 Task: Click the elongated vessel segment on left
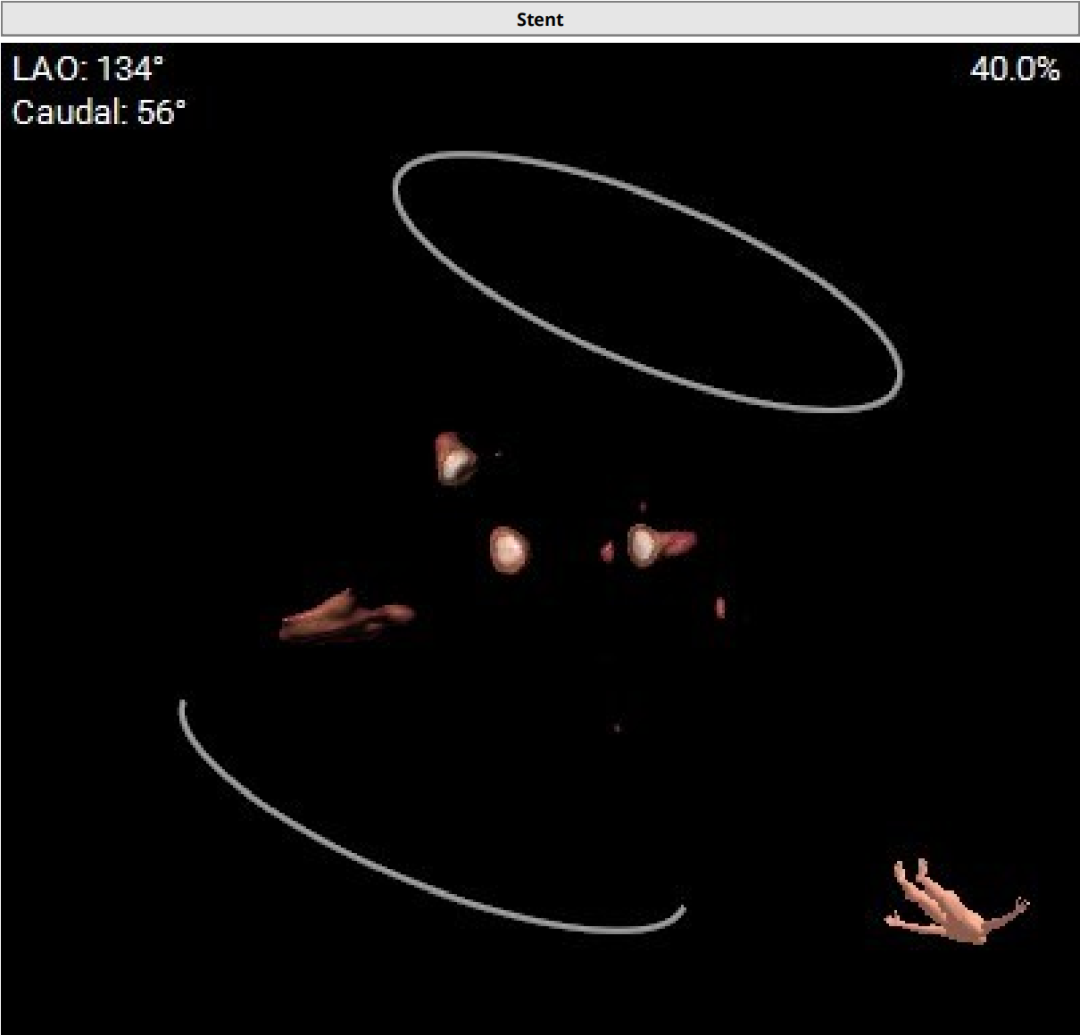(343, 617)
